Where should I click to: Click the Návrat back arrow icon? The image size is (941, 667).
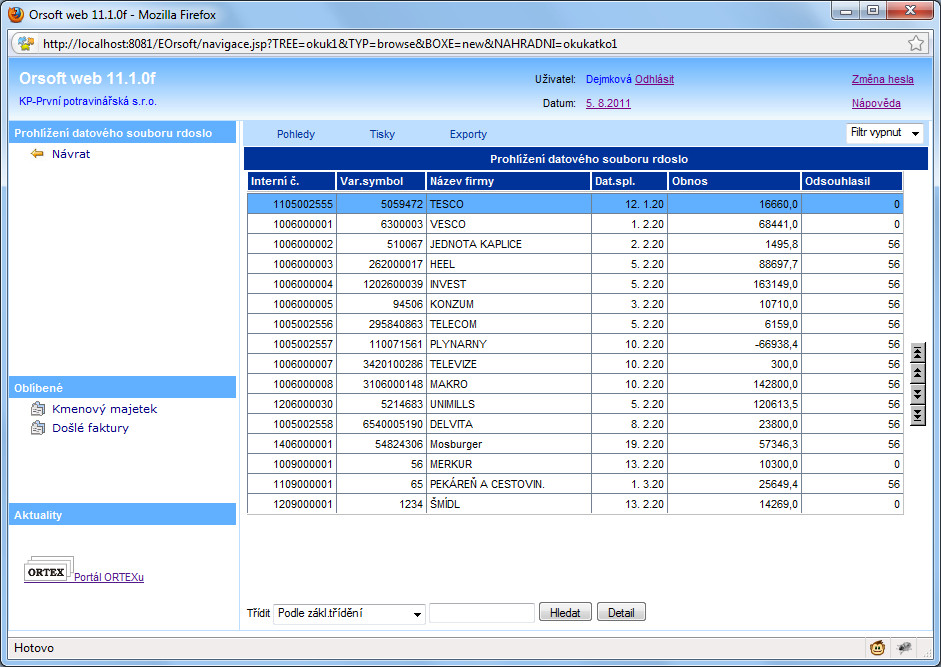38,154
